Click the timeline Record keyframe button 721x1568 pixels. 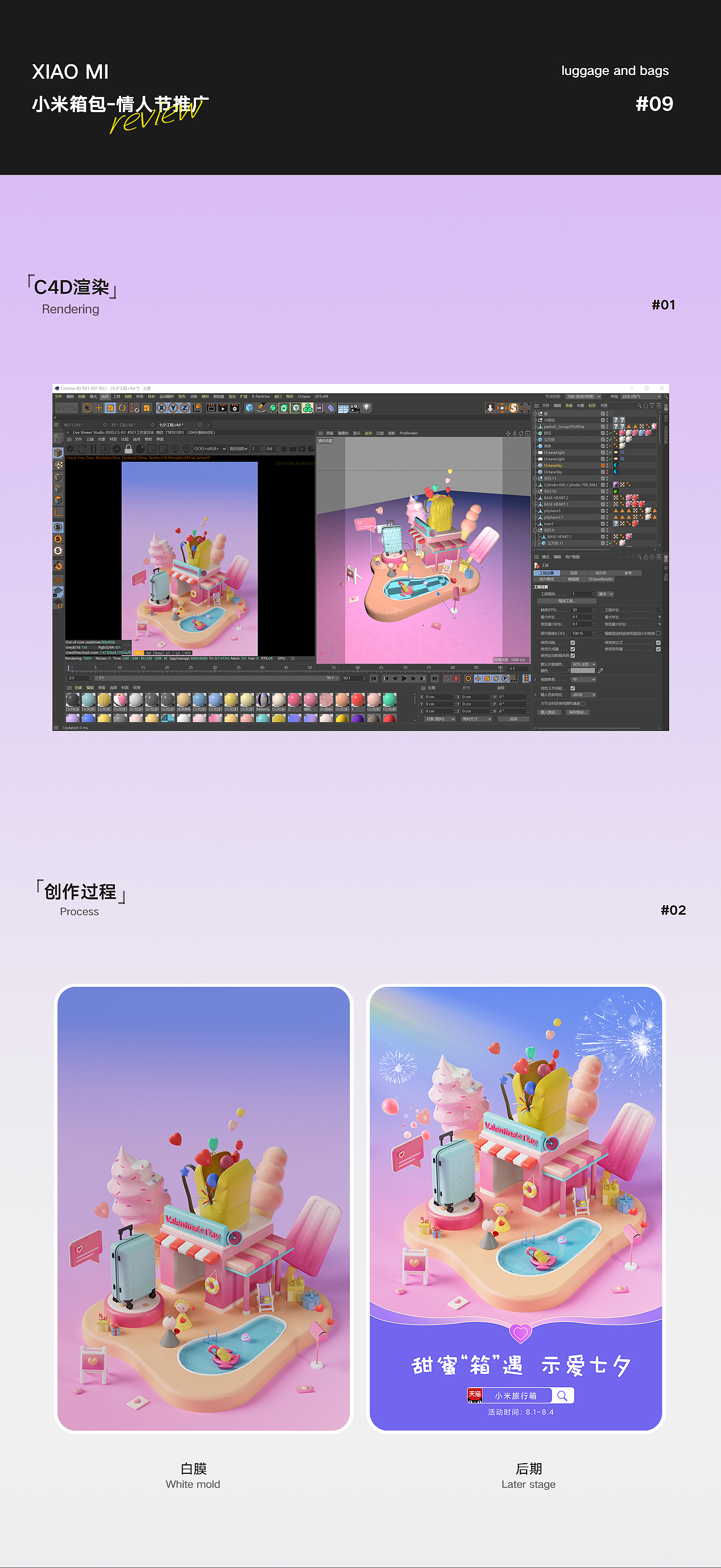(x=447, y=679)
